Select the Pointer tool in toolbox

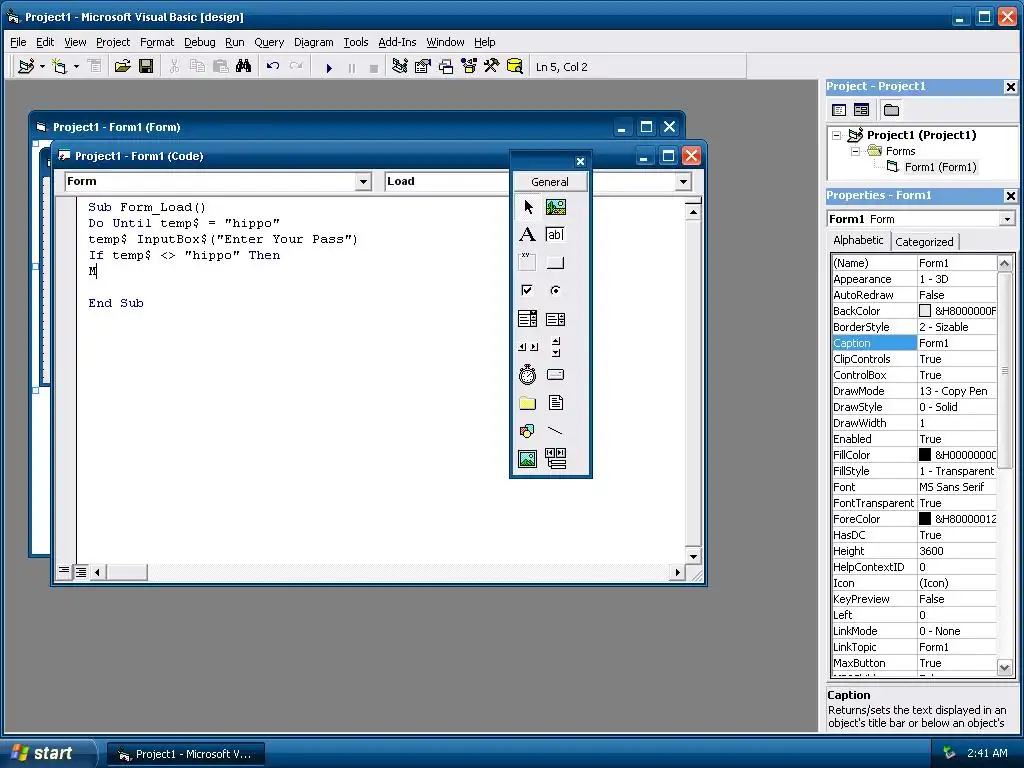pos(528,208)
